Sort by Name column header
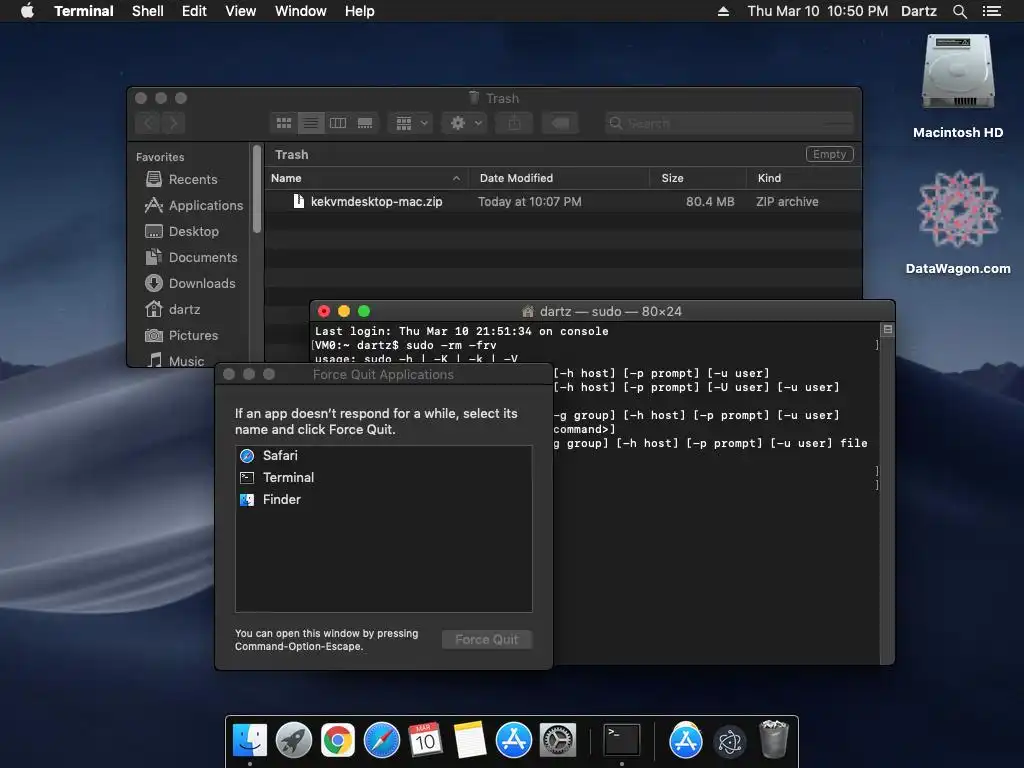 pyautogui.click(x=366, y=178)
